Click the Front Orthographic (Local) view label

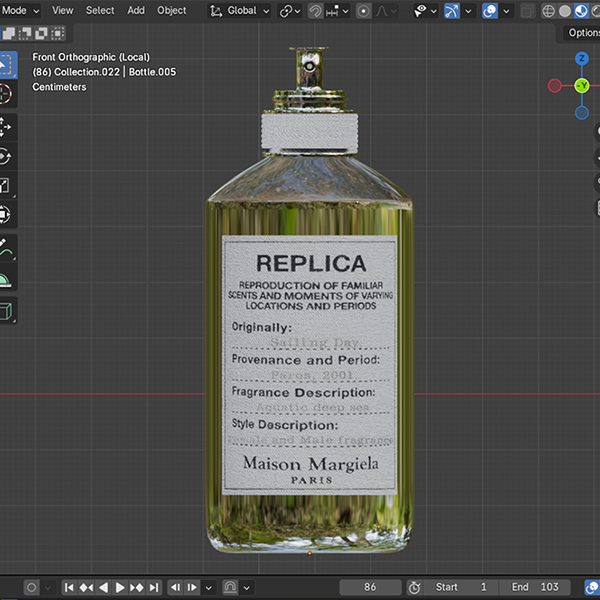click(x=91, y=57)
